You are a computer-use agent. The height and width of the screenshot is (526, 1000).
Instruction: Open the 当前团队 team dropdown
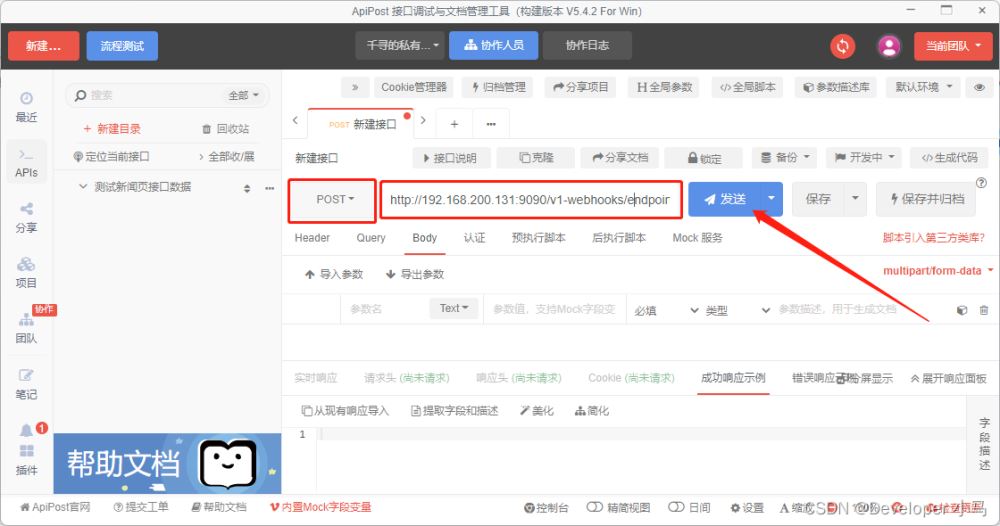(953, 46)
